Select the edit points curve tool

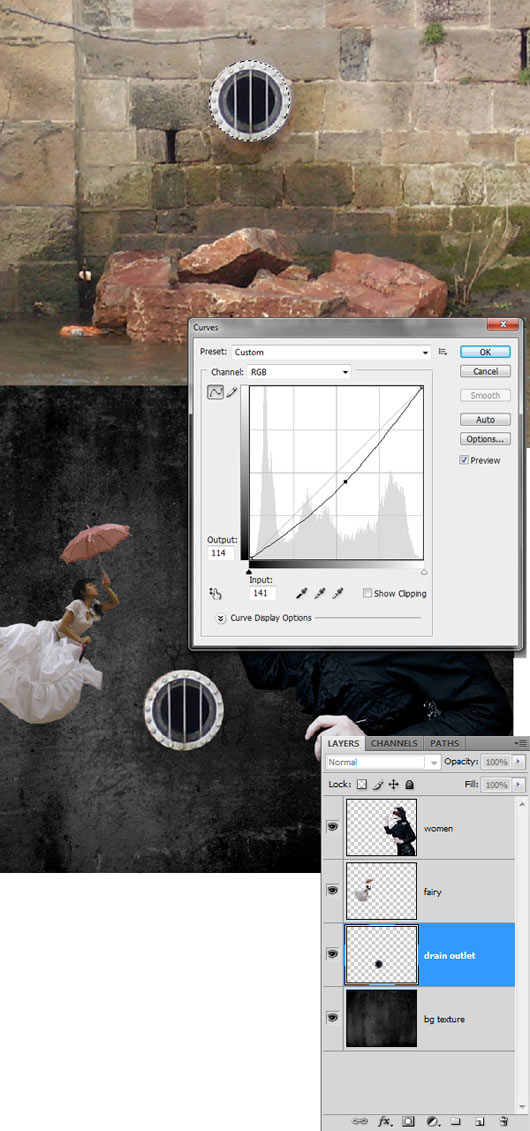click(x=215, y=392)
